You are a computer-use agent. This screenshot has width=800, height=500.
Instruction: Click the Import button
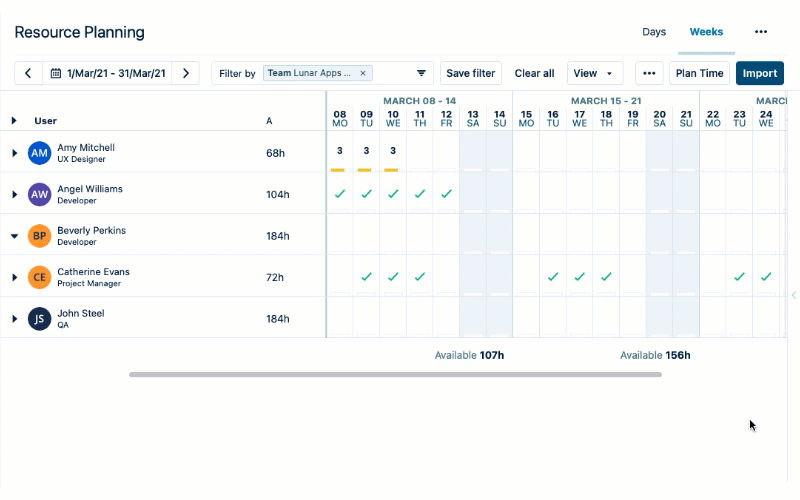(x=759, y=73)
